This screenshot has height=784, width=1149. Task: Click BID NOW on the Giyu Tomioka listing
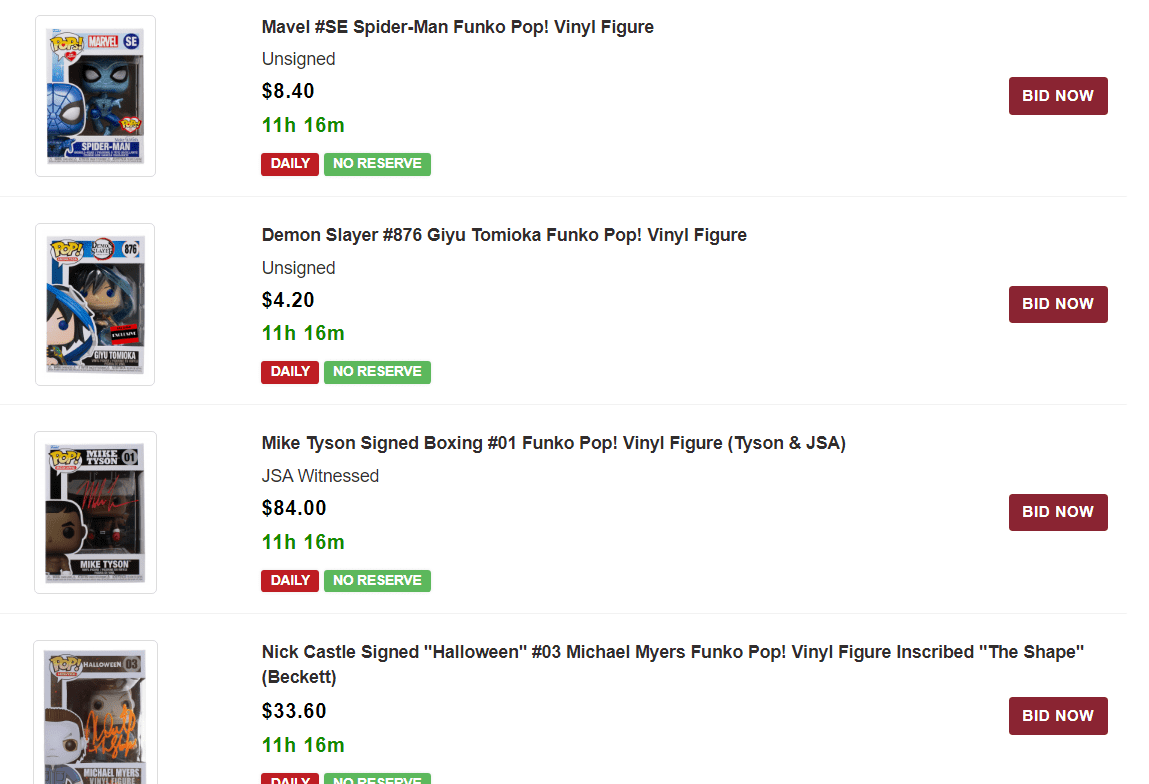[x=1057, y=304]
